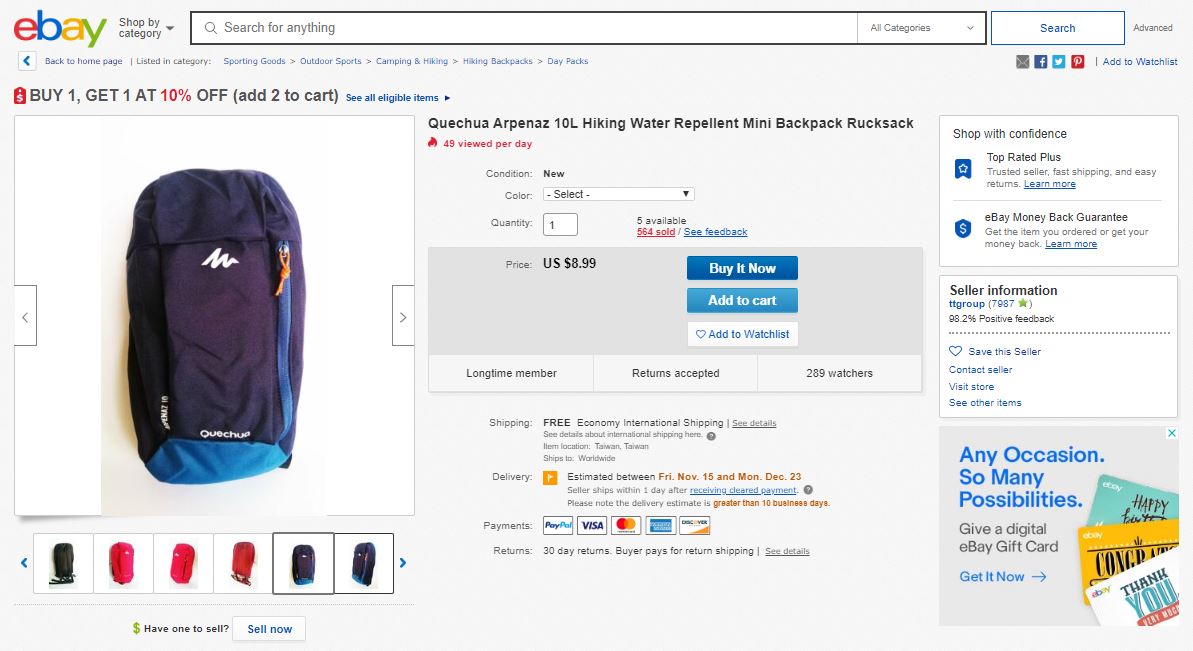Share listing on Pinterest icon
Viewport: 1193px width, 651px height.
(1077, 62)
